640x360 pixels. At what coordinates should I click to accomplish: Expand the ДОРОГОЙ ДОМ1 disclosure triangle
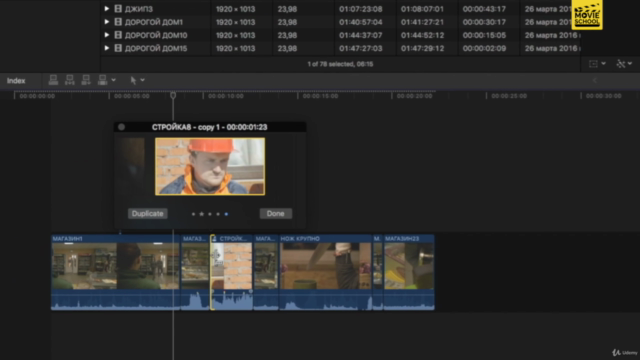(107, 22)
